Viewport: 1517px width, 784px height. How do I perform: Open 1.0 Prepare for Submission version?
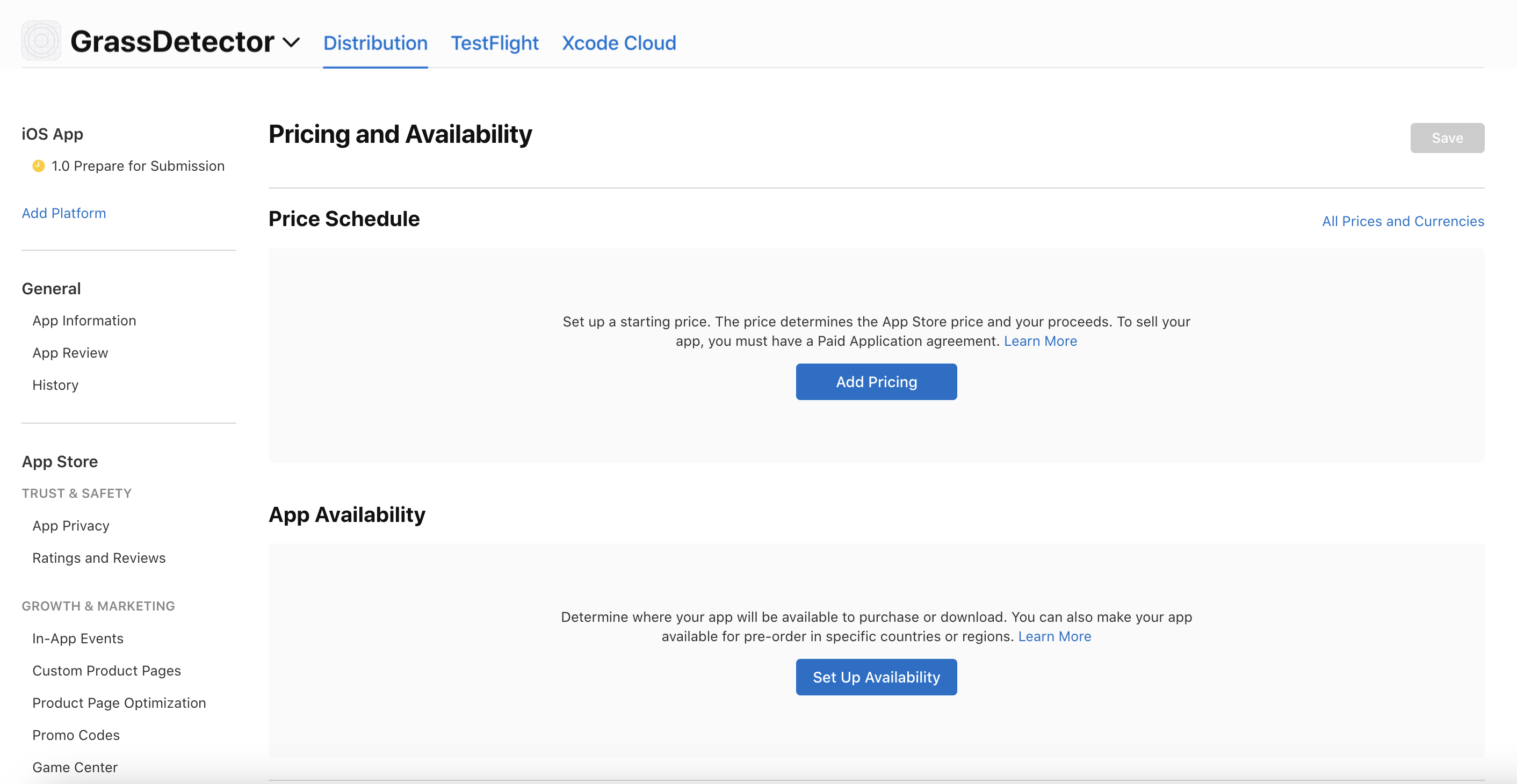137,166
